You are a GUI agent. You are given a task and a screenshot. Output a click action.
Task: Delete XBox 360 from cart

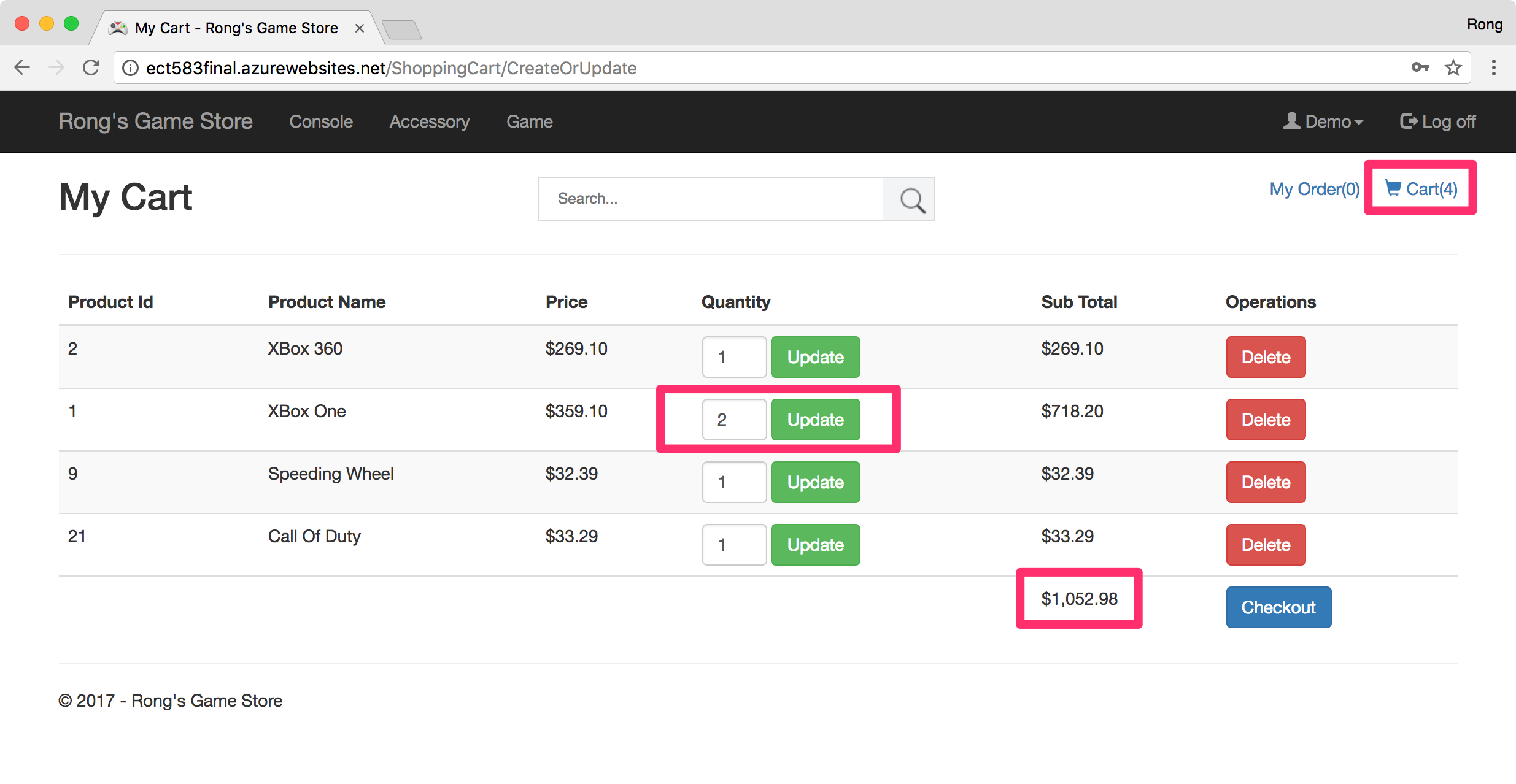[1266, 357]
